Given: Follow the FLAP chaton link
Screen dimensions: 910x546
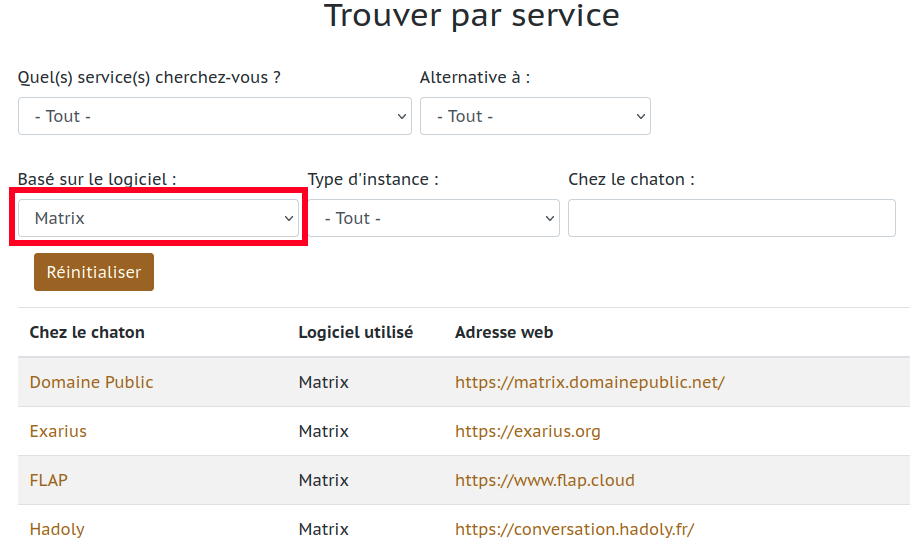Looking at the screenshot, I should point(49,480).
